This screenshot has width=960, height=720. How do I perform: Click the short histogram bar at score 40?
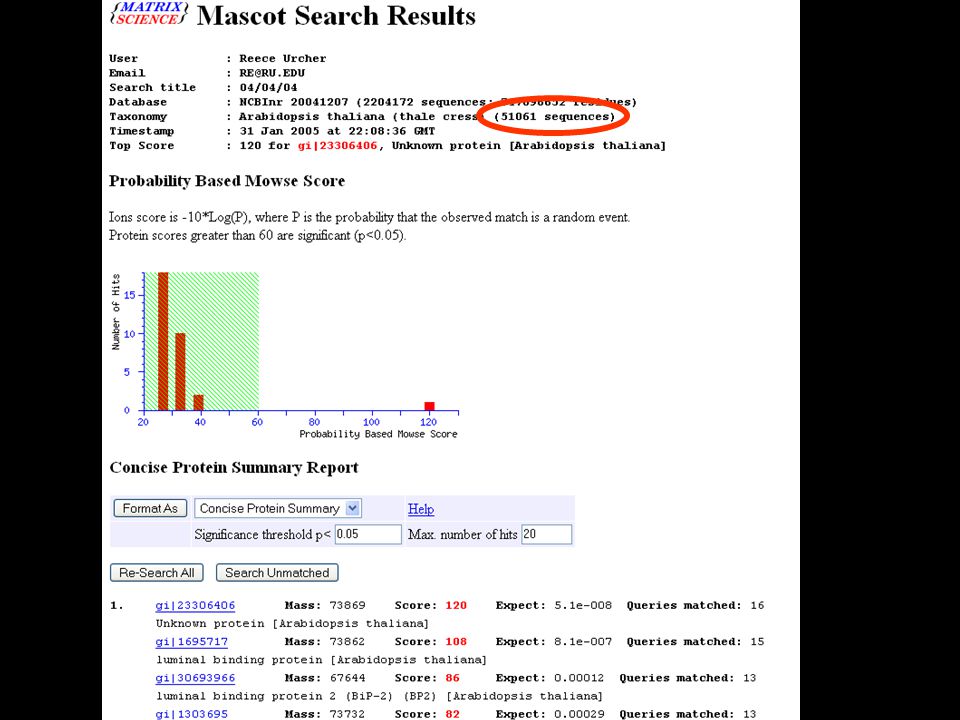click(x=198, y=402)
